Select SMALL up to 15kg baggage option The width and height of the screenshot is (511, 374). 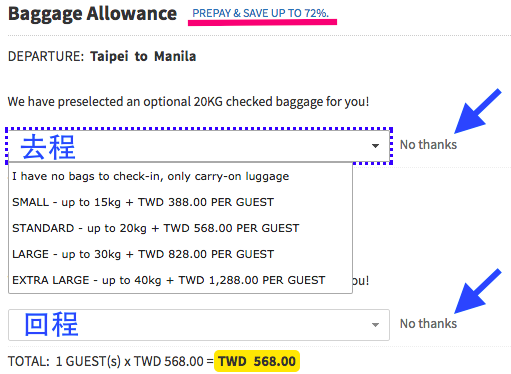180,202
